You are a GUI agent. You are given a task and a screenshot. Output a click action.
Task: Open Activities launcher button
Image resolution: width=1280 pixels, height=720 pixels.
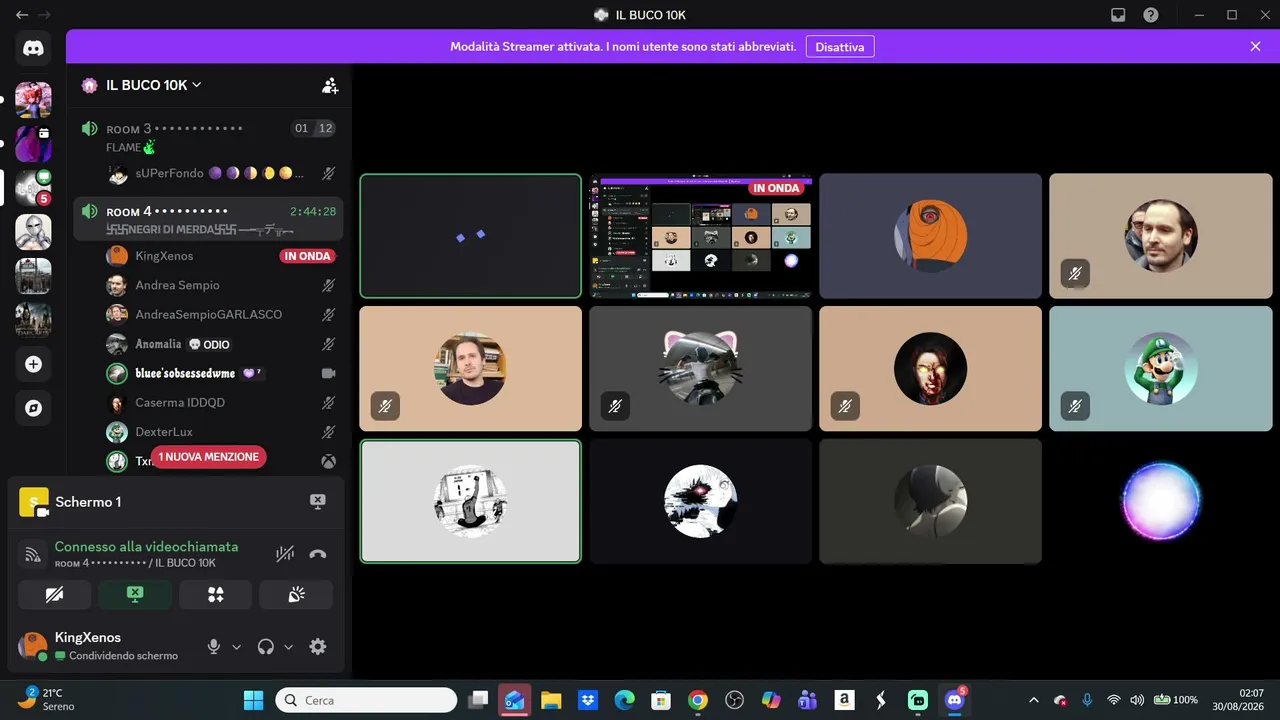pyautogui.click(x=215, y=594)
